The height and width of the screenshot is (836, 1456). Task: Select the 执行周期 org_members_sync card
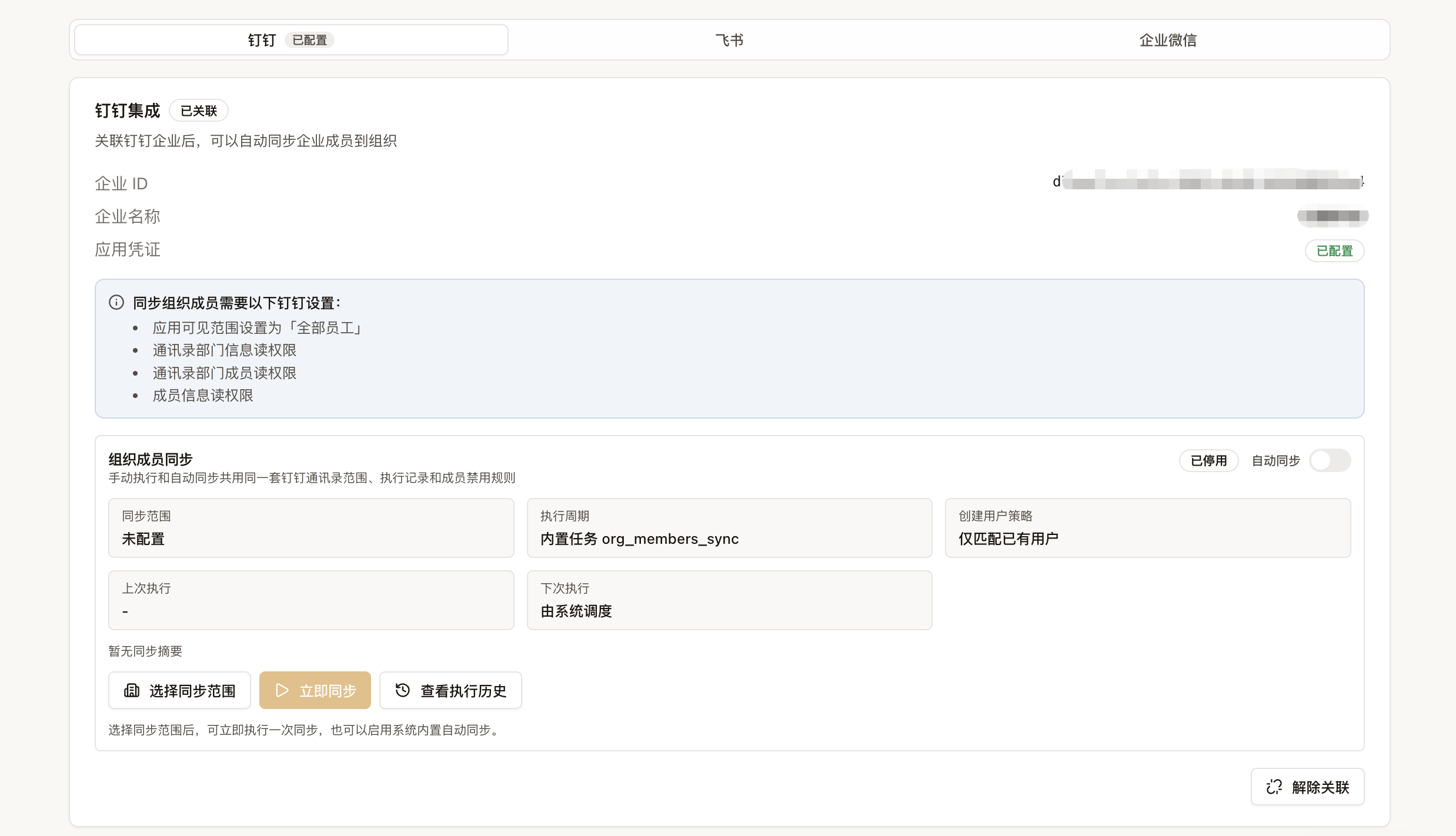729,528
